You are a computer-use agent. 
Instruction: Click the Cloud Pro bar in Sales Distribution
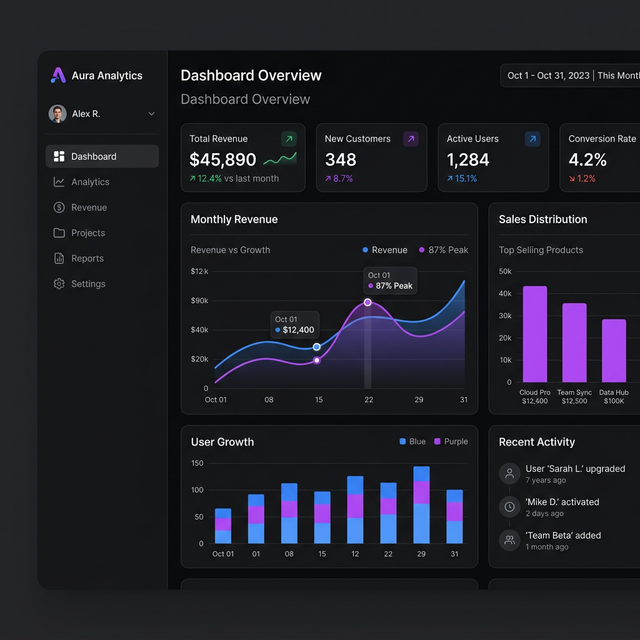tap(535, 333)
